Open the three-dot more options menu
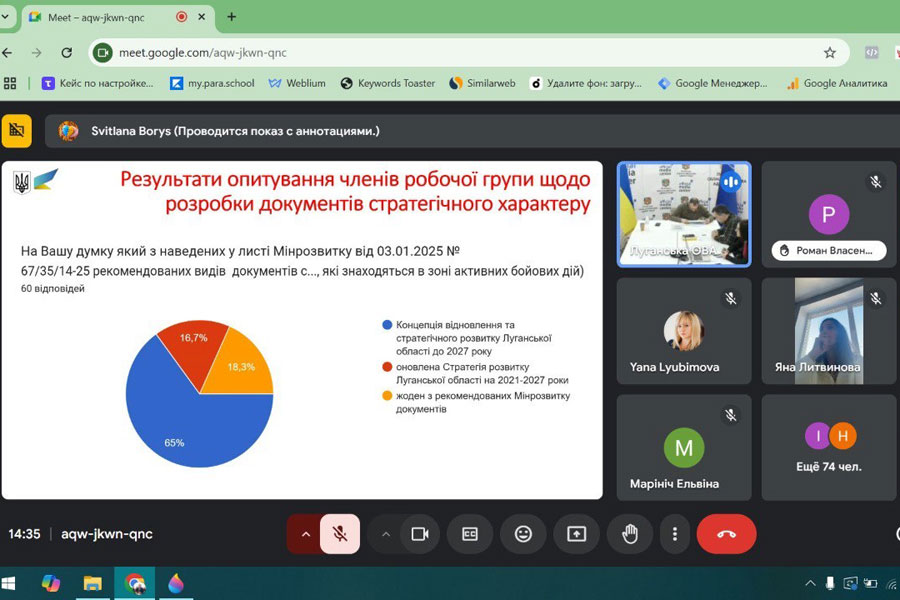 [x=674, y=534]
